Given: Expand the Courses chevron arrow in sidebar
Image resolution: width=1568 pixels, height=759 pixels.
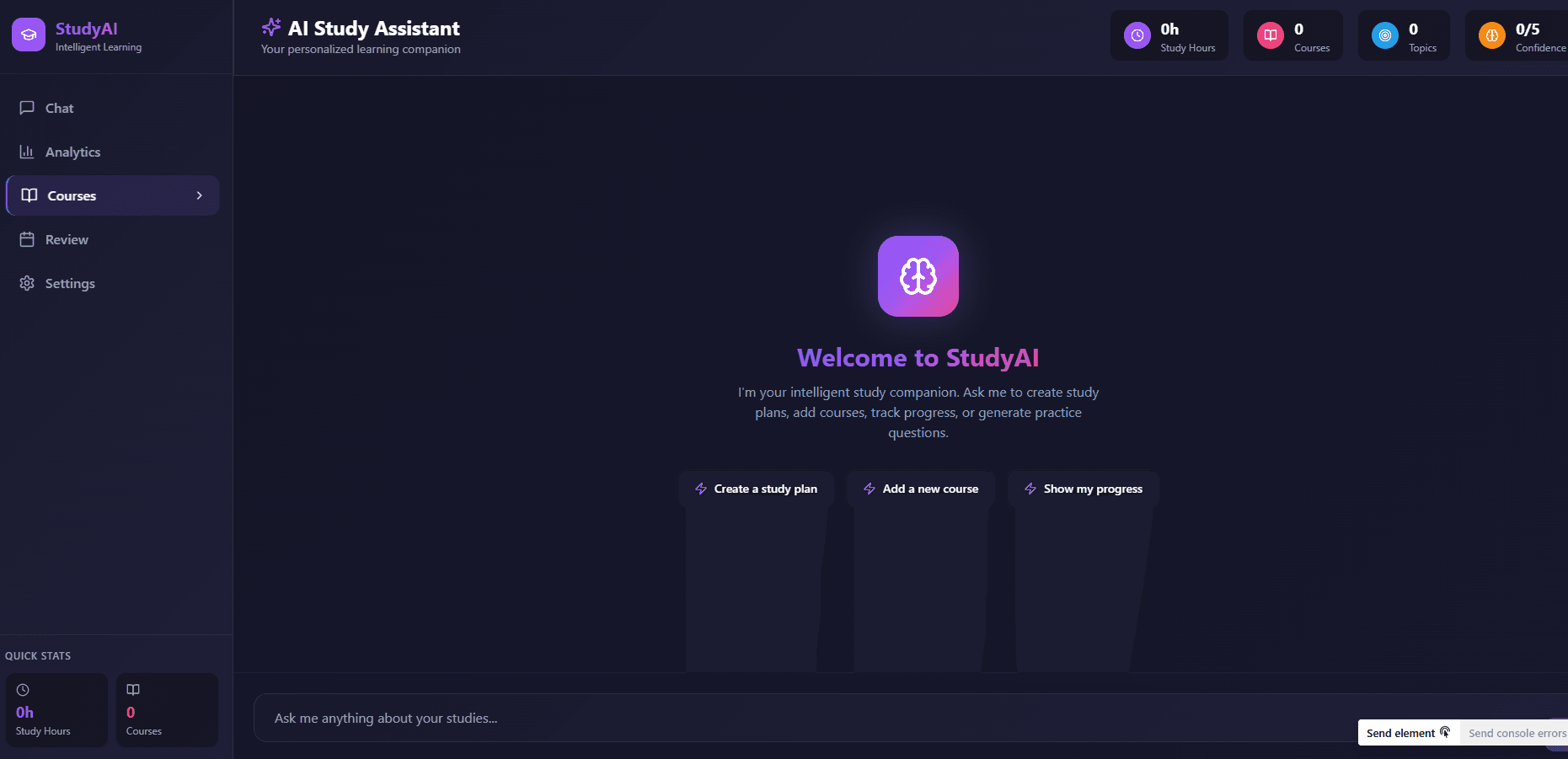Looking at the screenshot, I should (x=200, y=195).
